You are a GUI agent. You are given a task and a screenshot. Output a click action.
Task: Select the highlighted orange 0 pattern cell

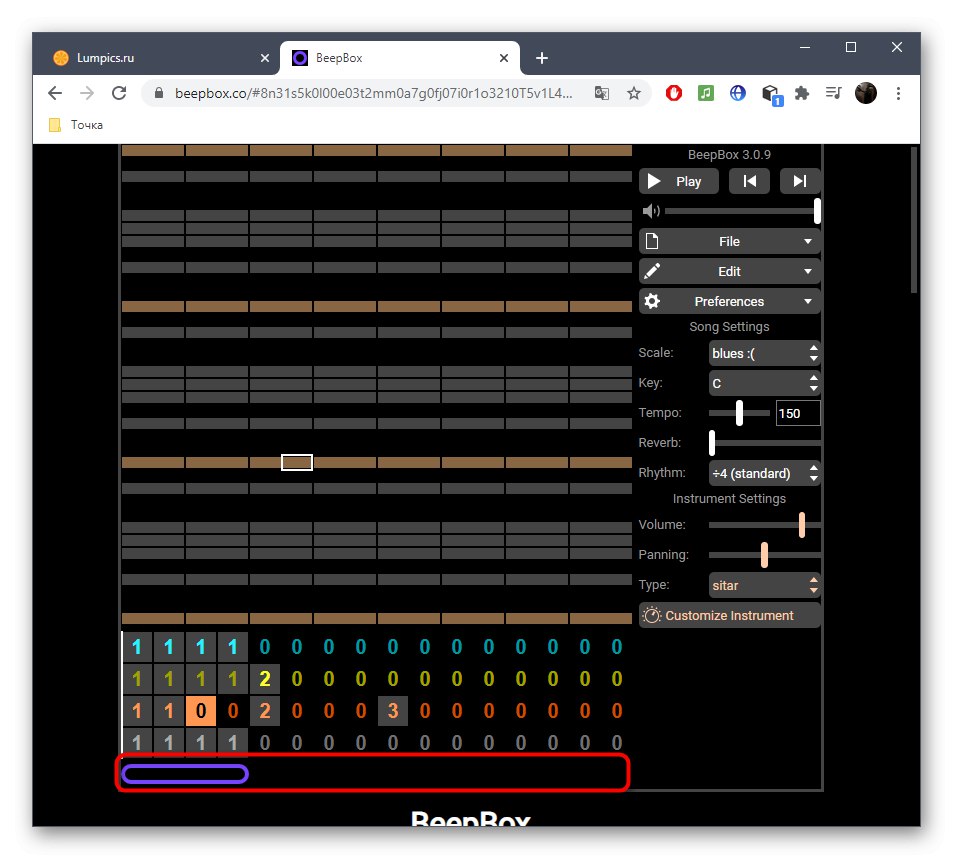(201, 711)
